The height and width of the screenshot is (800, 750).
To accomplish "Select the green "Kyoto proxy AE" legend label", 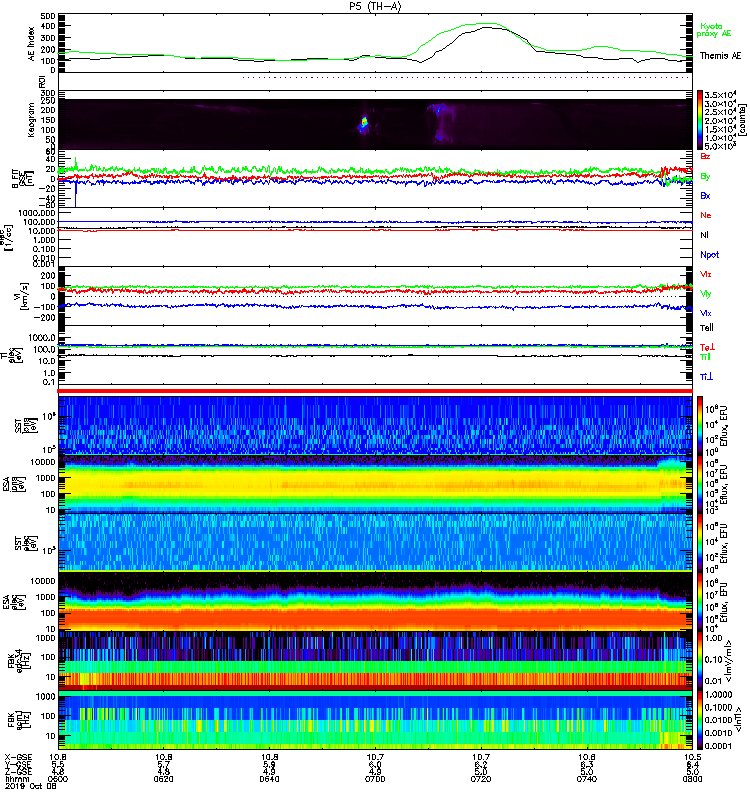I will point(714,30).
